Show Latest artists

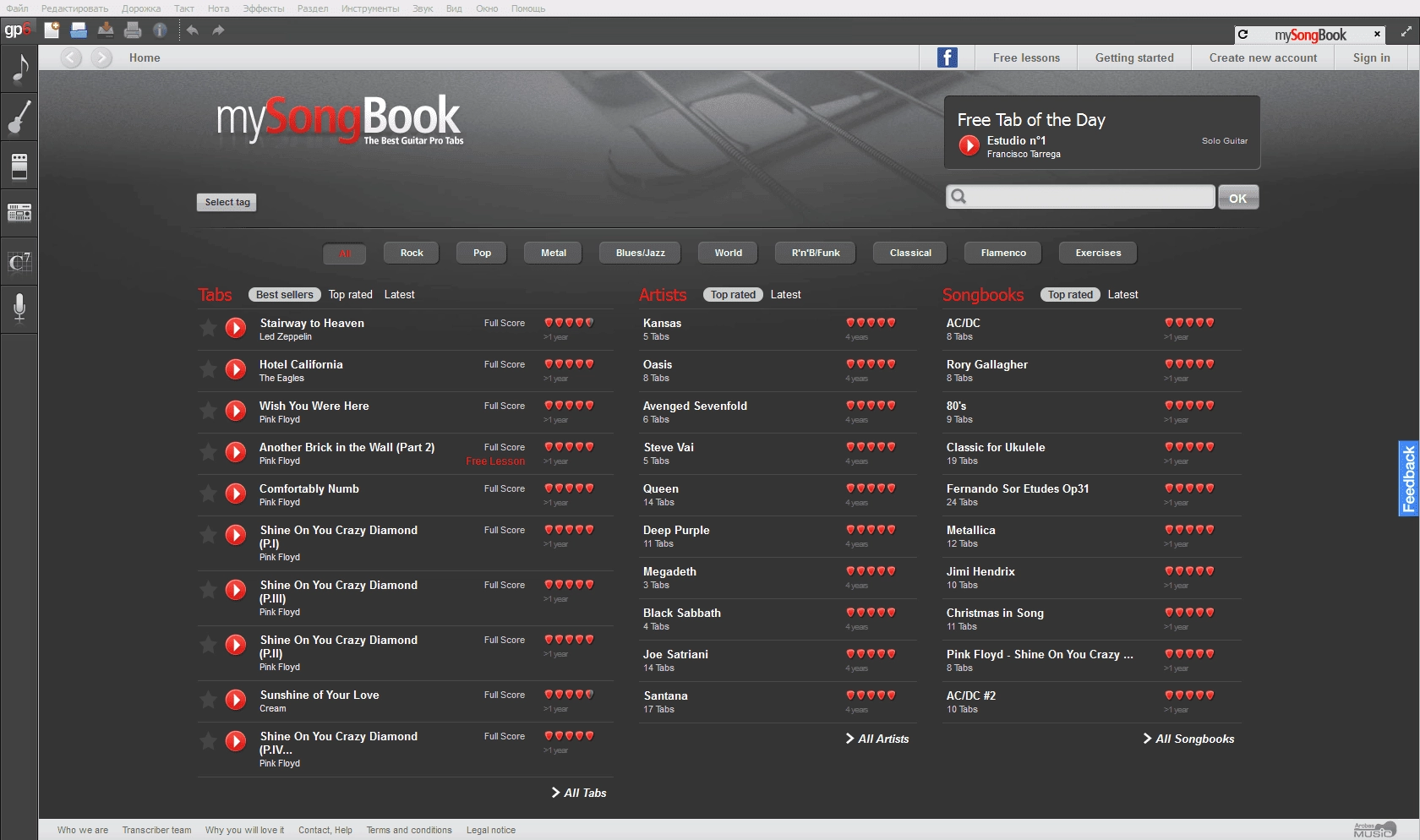(x=786, y=295)
